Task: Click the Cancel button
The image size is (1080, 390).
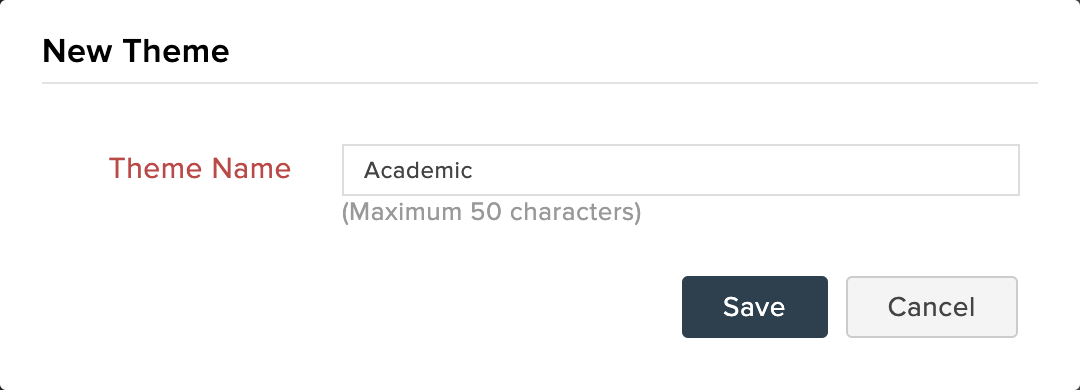Action: (x=931, y=307)
